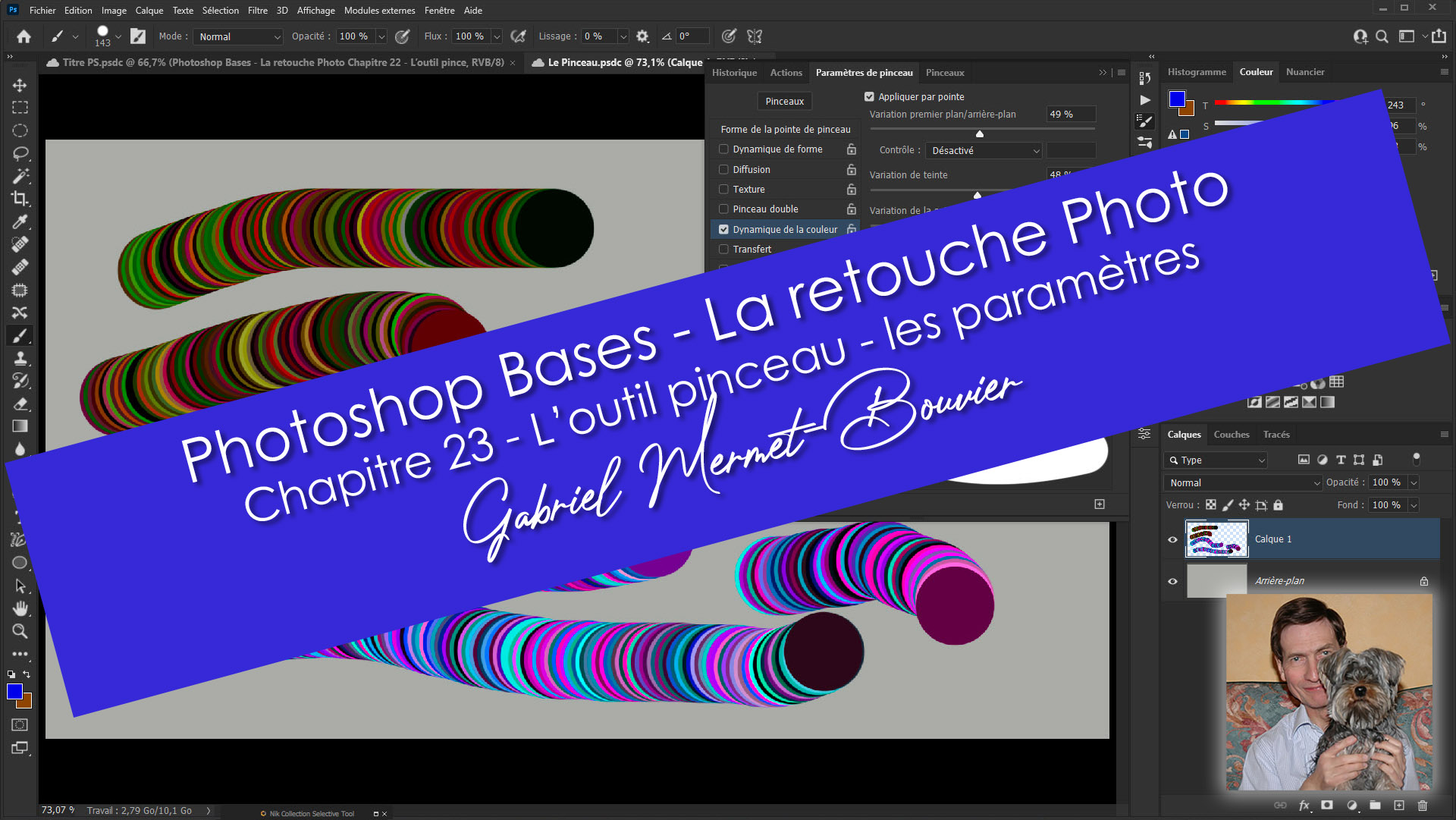
Task: Select the Crop tool
Action: coord(20,199)
